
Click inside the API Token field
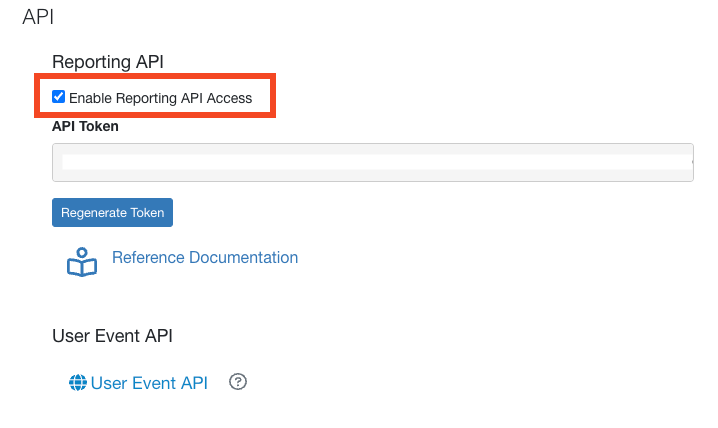pyautogui.click(x=373, y=163)
